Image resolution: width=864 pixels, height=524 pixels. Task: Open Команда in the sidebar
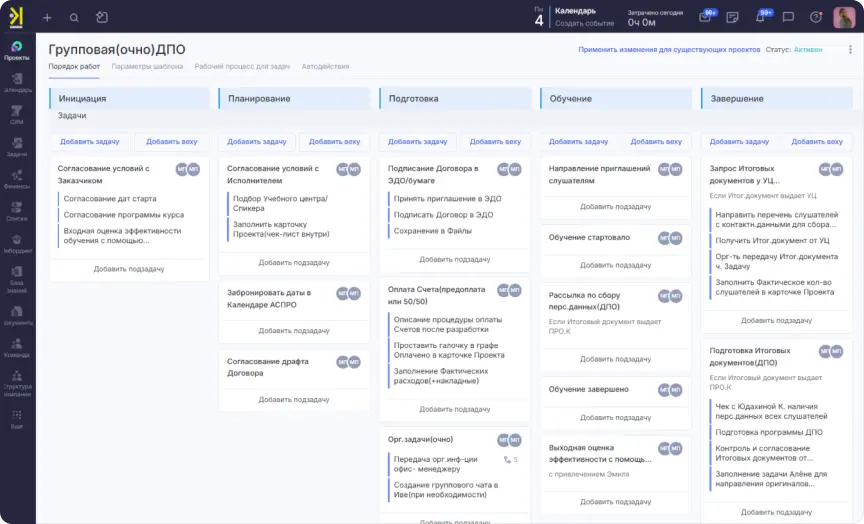pyautogui.click(x=17, y=348)
